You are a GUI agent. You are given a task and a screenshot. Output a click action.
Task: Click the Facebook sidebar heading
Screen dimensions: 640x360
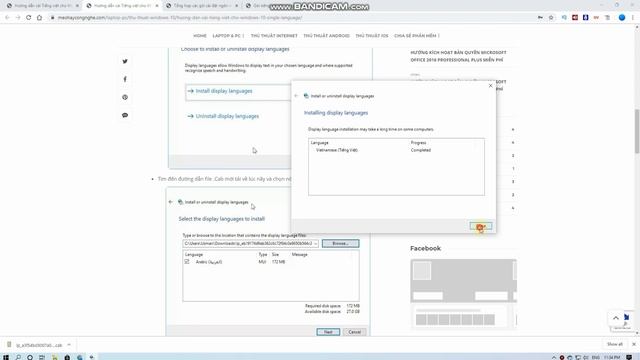click(x=425, y=248)
